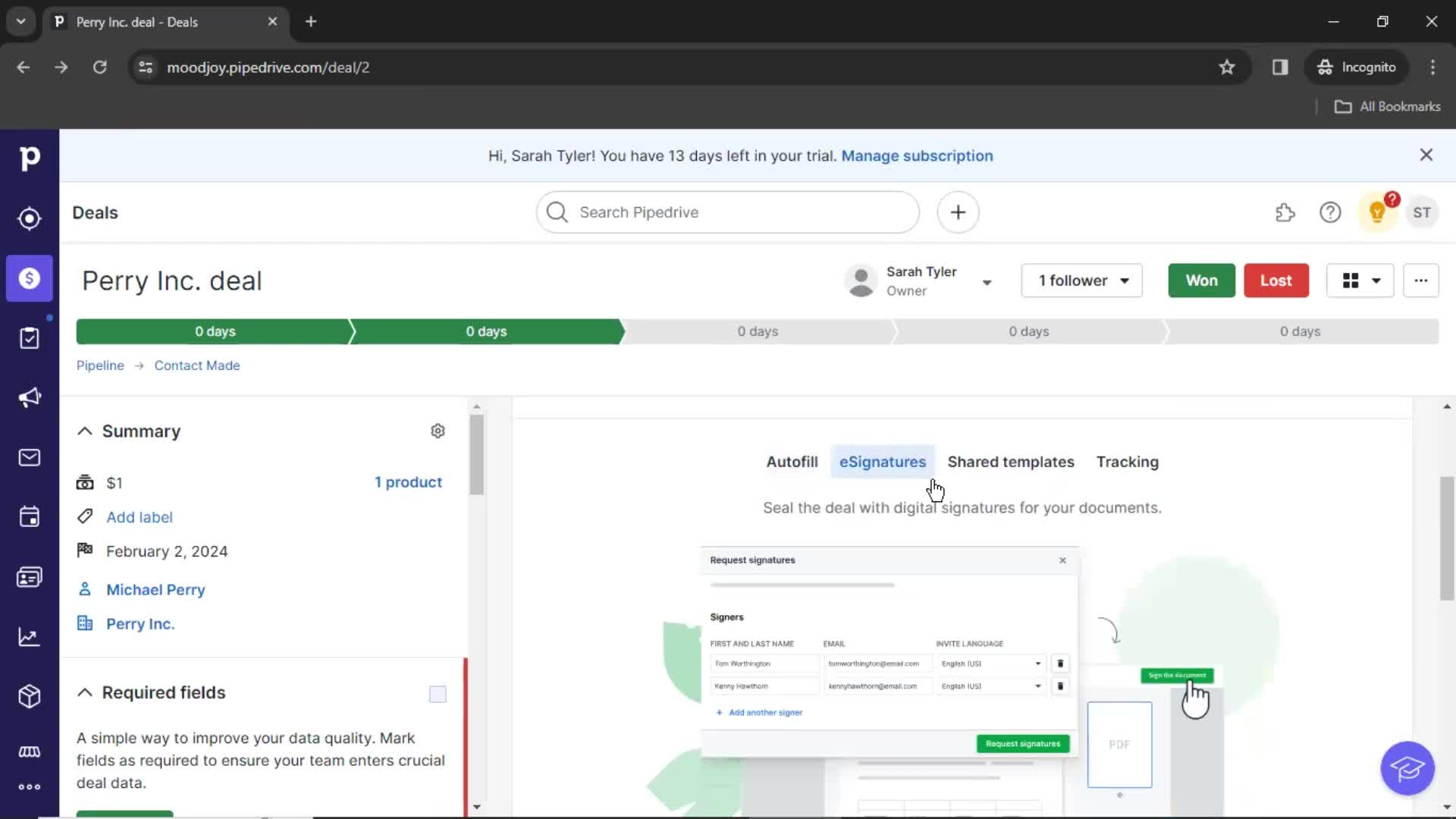Expand the Required fields section collapser
This screenshot has width=1456, height=819.
coord(84,692)
